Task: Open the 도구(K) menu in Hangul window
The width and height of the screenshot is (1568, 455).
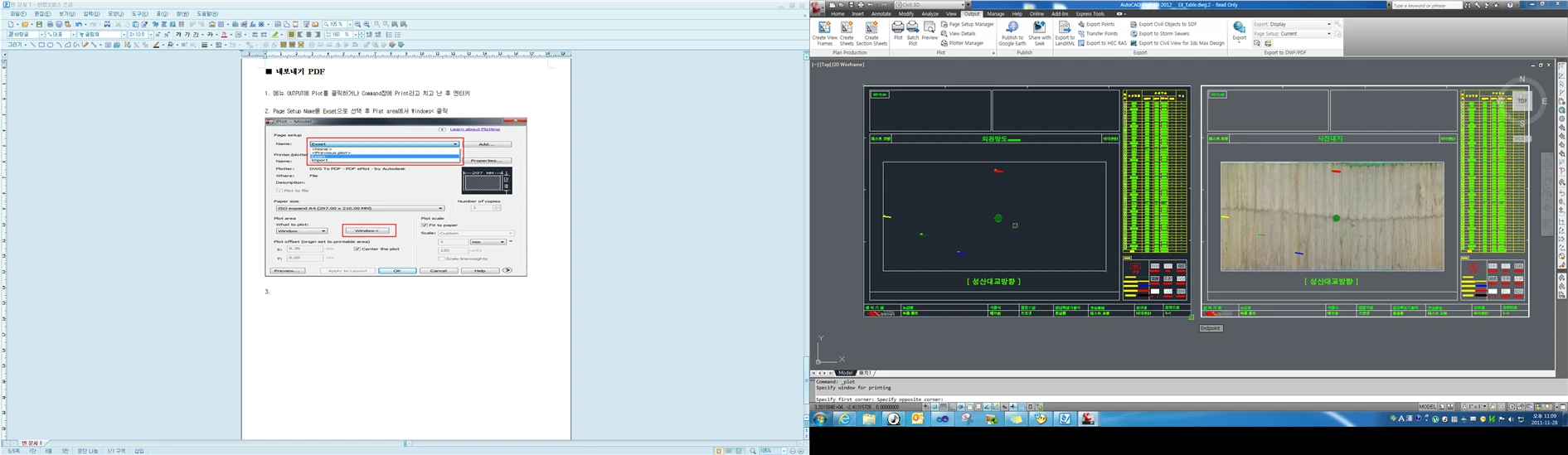Action: 140,14
